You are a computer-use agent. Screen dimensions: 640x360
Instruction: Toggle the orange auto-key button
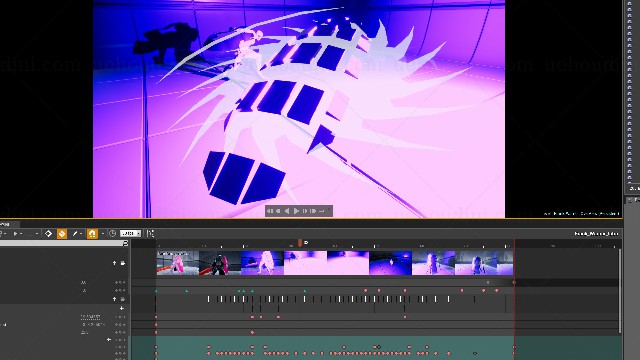coord(62,233)
